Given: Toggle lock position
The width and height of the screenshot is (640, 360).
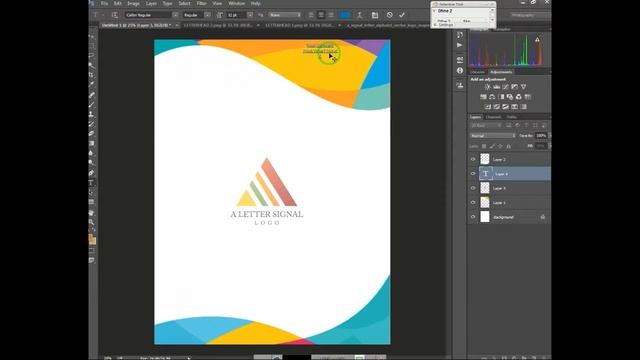Looking at the screenshot, I should (500, 146).
